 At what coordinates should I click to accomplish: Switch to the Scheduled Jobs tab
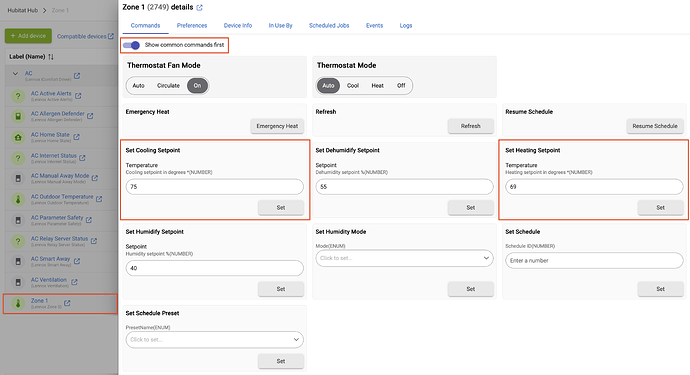[329, 26]
